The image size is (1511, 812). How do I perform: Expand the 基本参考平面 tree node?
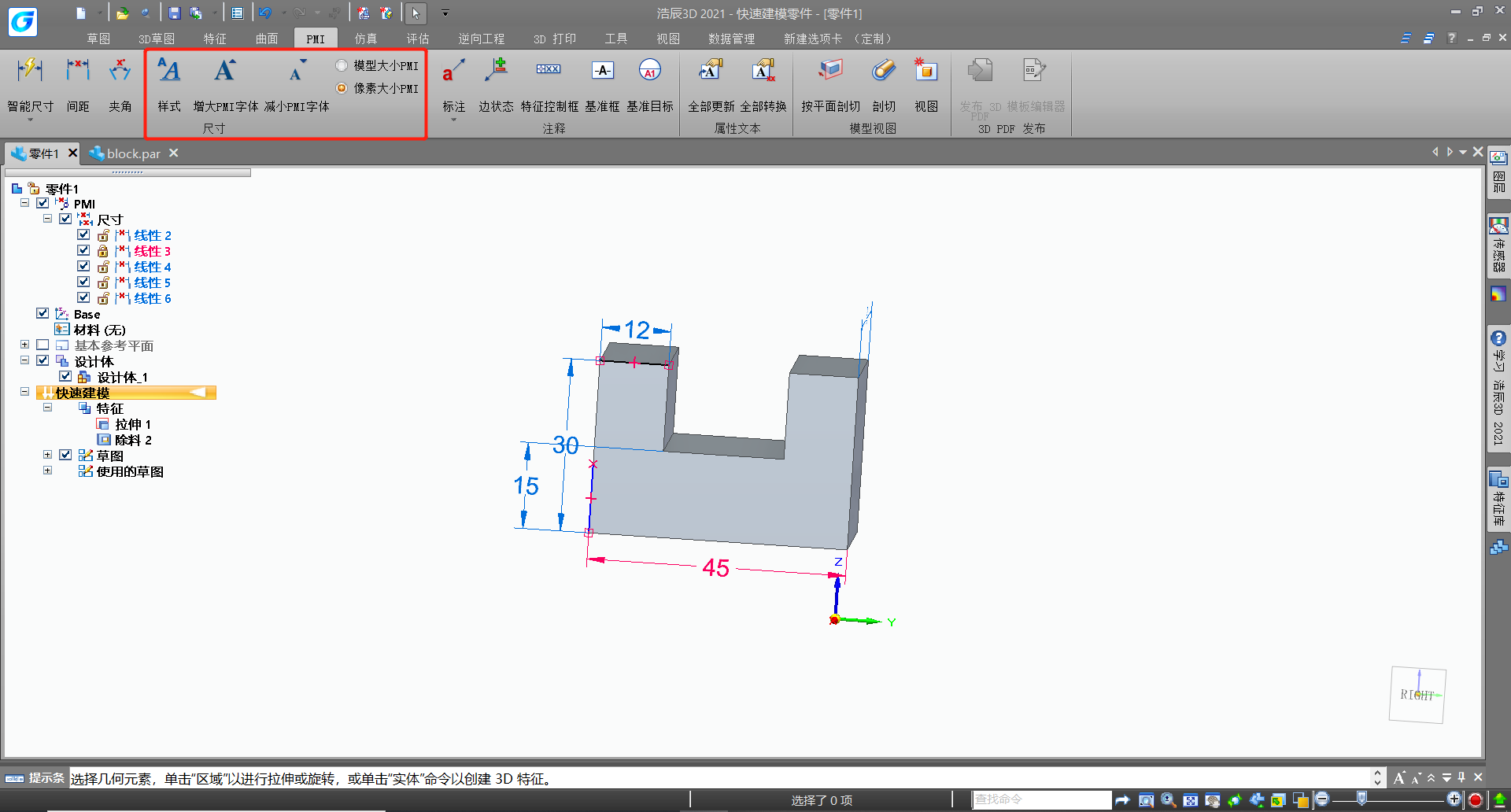tap(24, 345)
